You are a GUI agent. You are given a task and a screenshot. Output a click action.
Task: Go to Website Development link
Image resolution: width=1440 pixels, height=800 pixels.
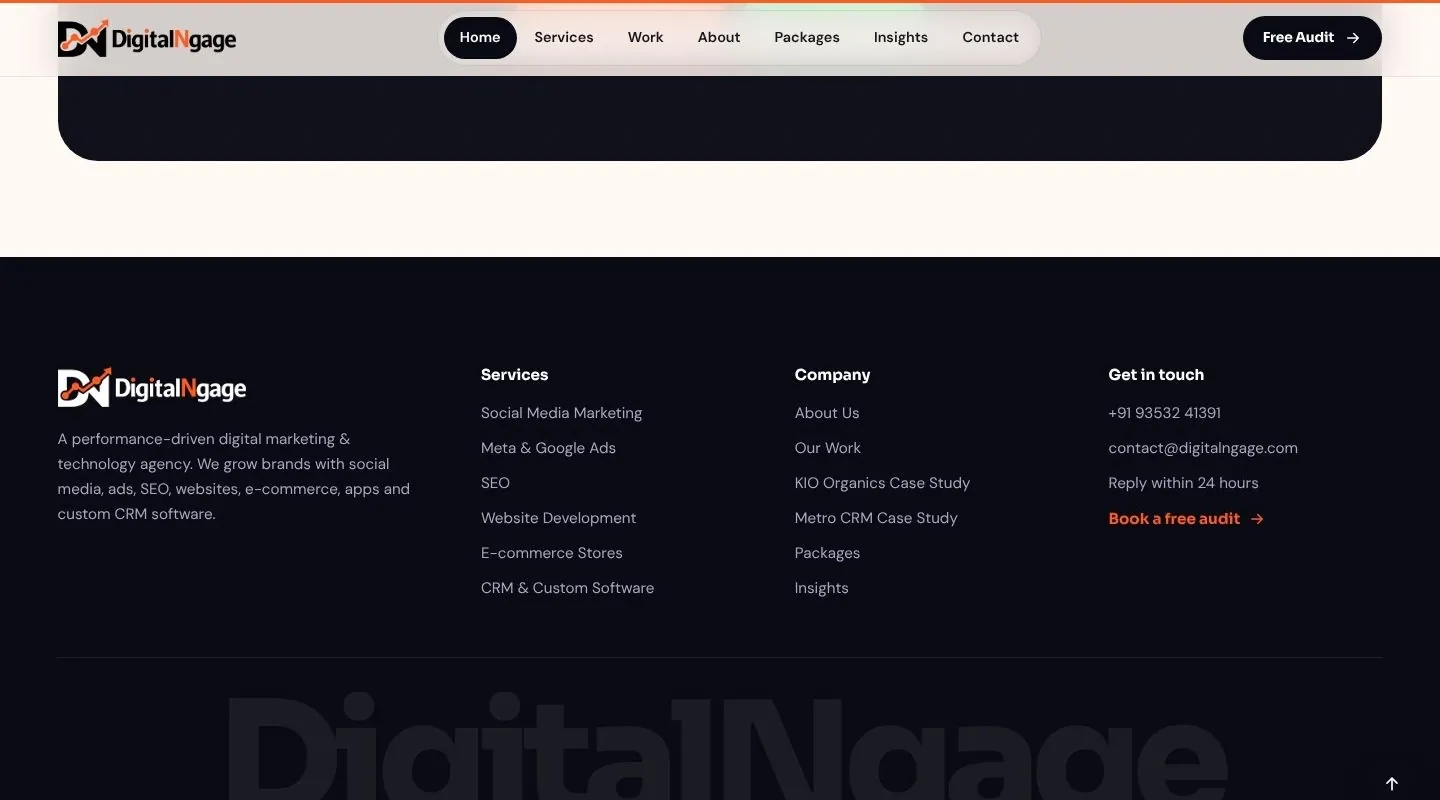pos(558,518)
